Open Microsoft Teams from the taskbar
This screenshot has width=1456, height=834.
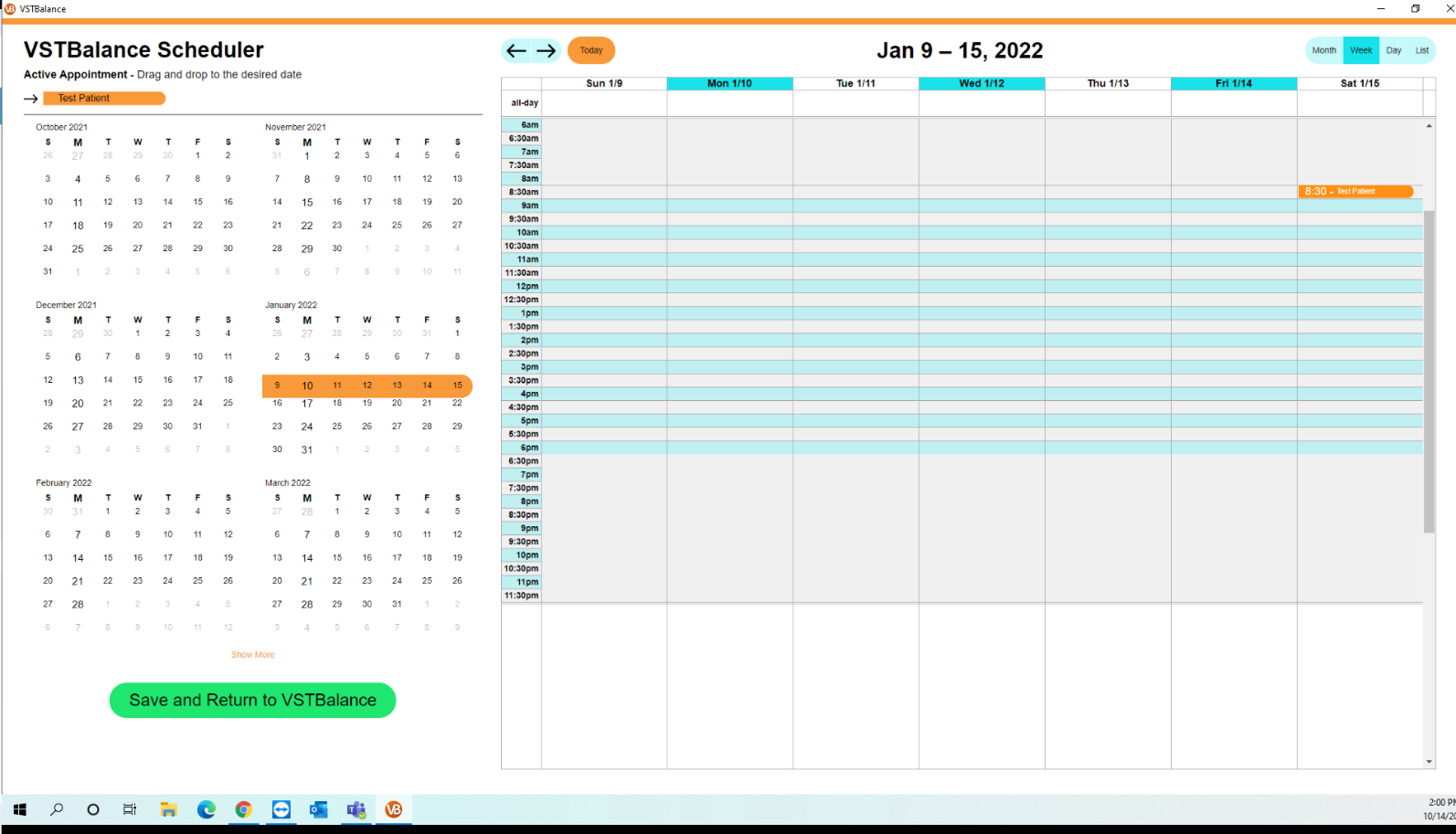(356, 809)
